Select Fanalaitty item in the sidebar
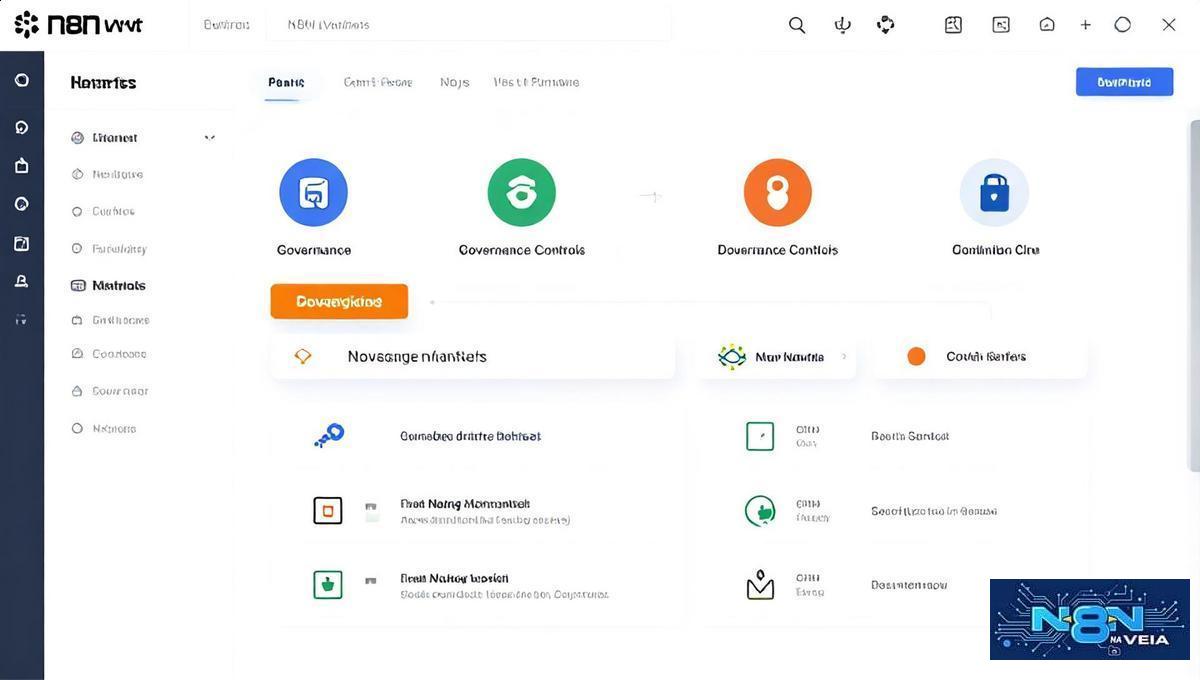The height and width of the screenshot is (680, 1200). pyautogui.click(x=108, y=249)
